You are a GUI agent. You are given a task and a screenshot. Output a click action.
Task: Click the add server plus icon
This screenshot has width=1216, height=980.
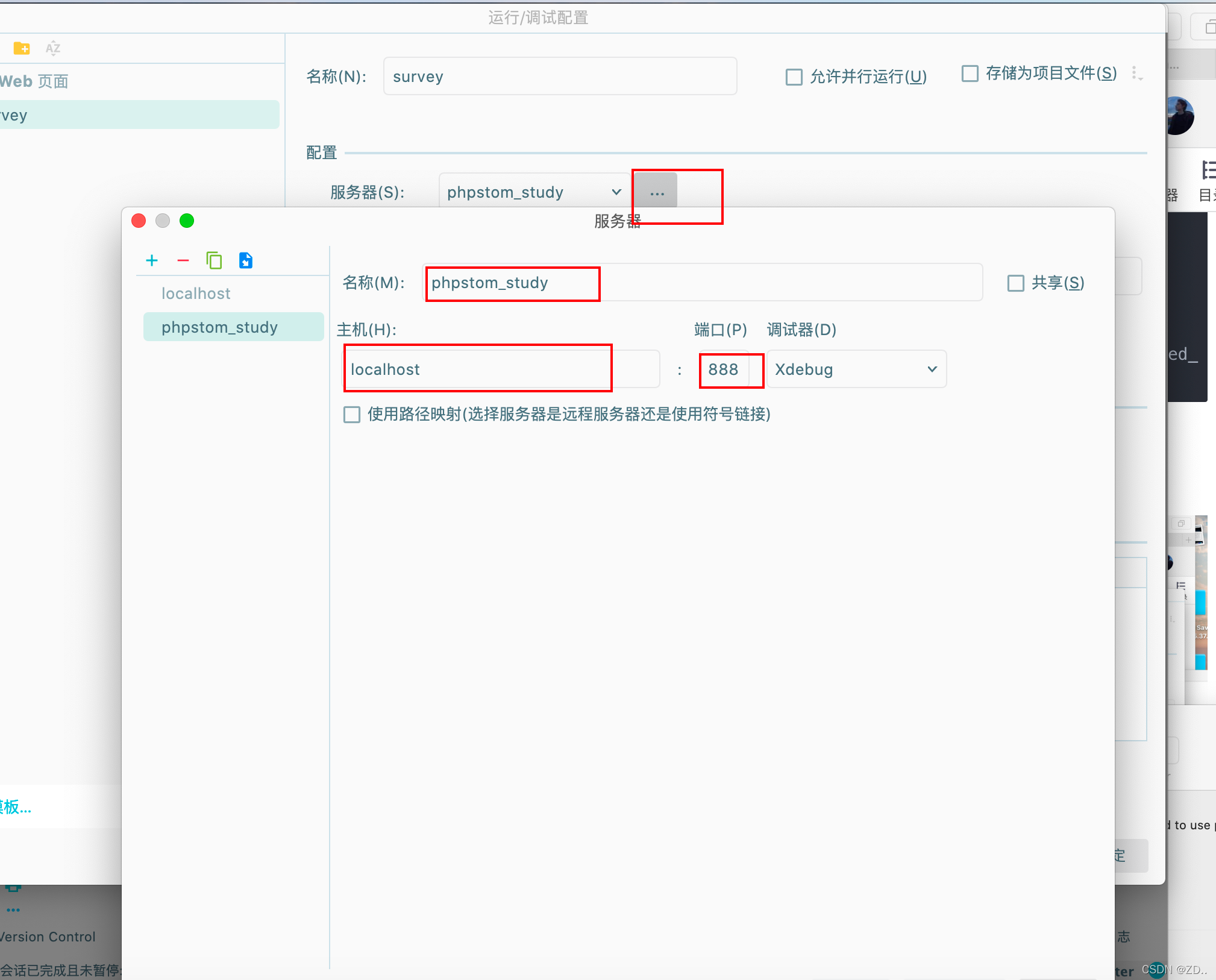pyautogui.click(x=152, y=260)
